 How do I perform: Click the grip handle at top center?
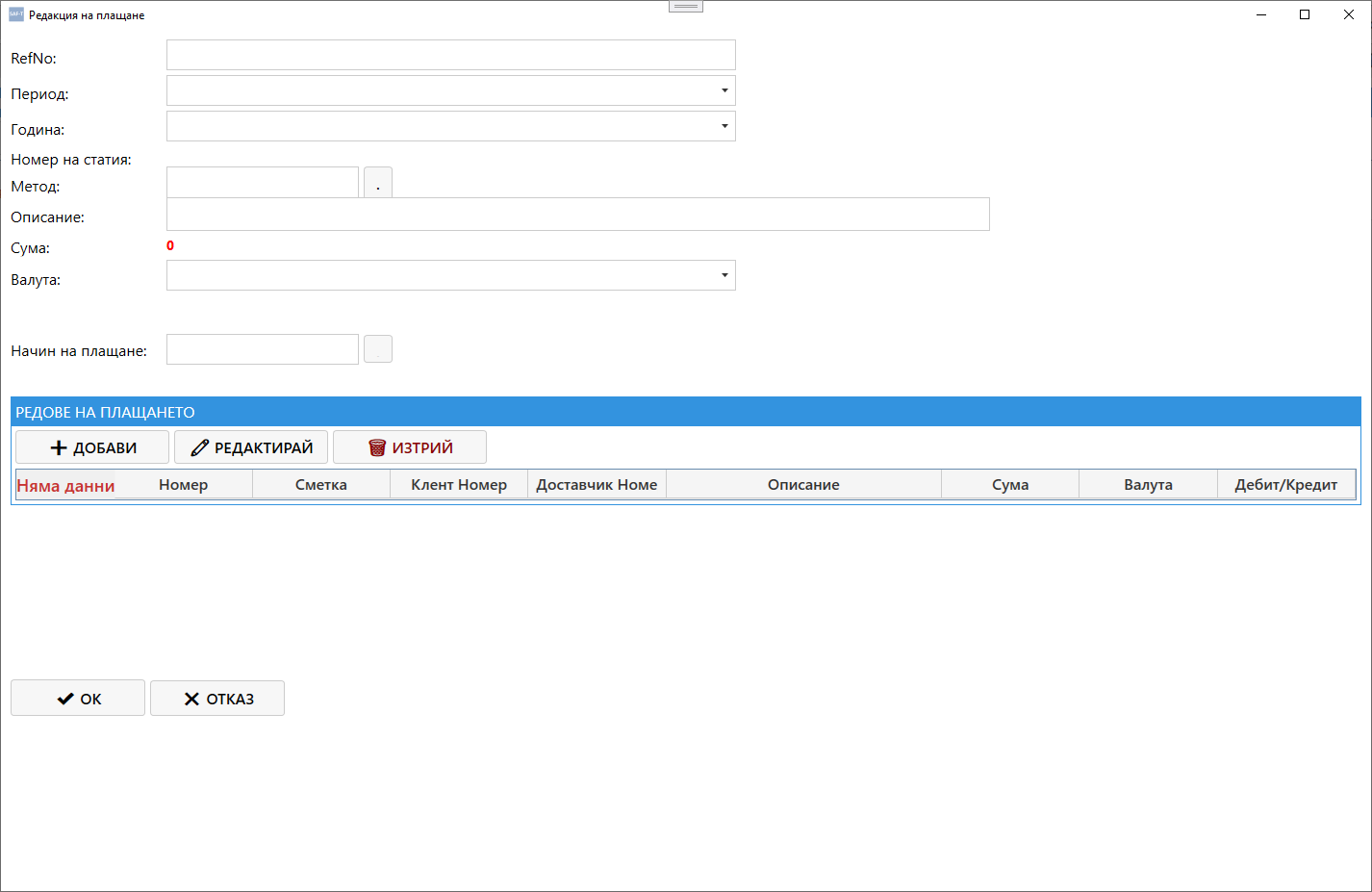point(686,7)
